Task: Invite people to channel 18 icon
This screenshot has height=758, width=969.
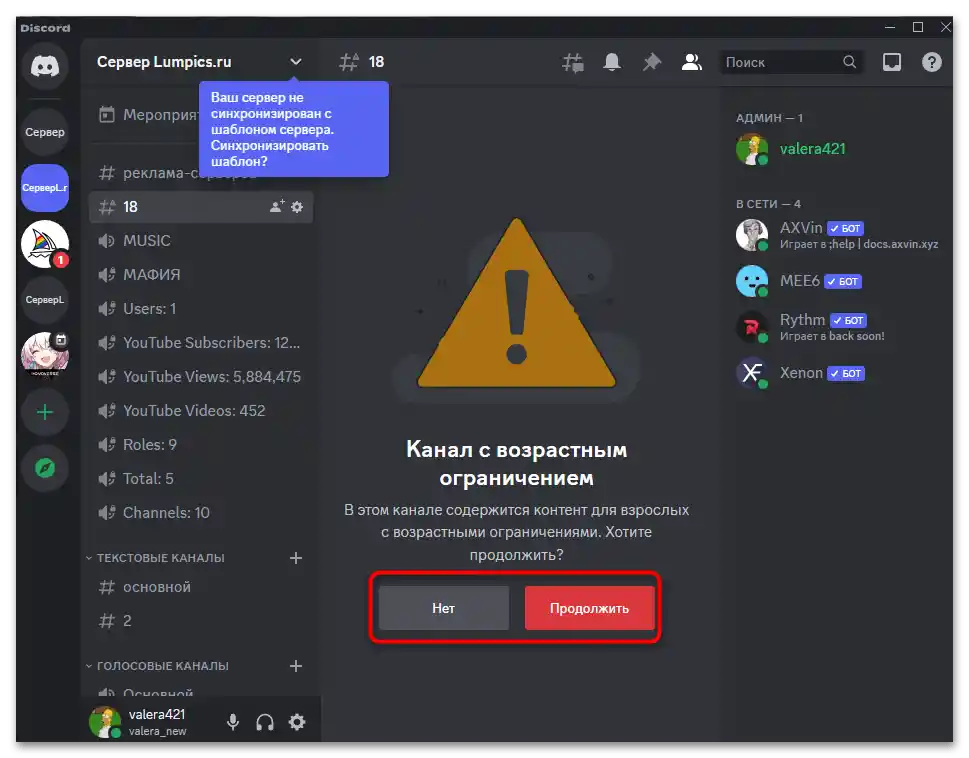Action: pos(277,206)
